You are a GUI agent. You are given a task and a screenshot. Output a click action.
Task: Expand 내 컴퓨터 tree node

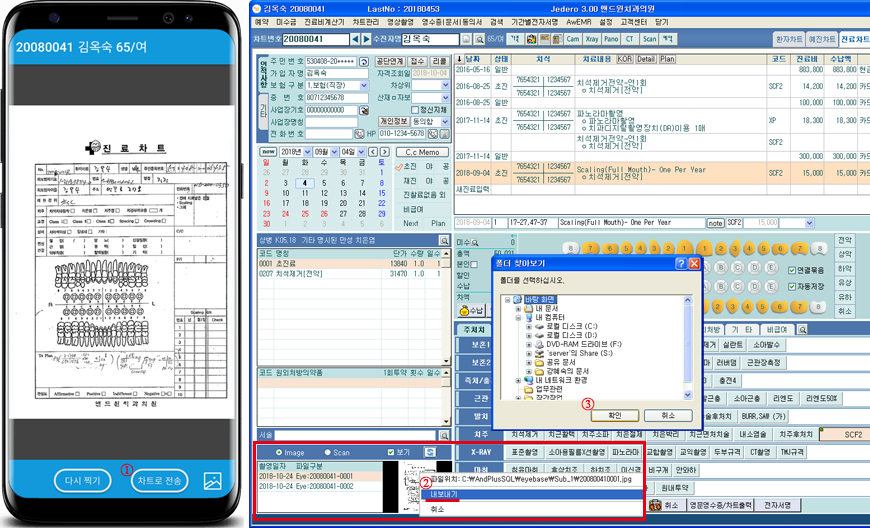click(519, 319)
